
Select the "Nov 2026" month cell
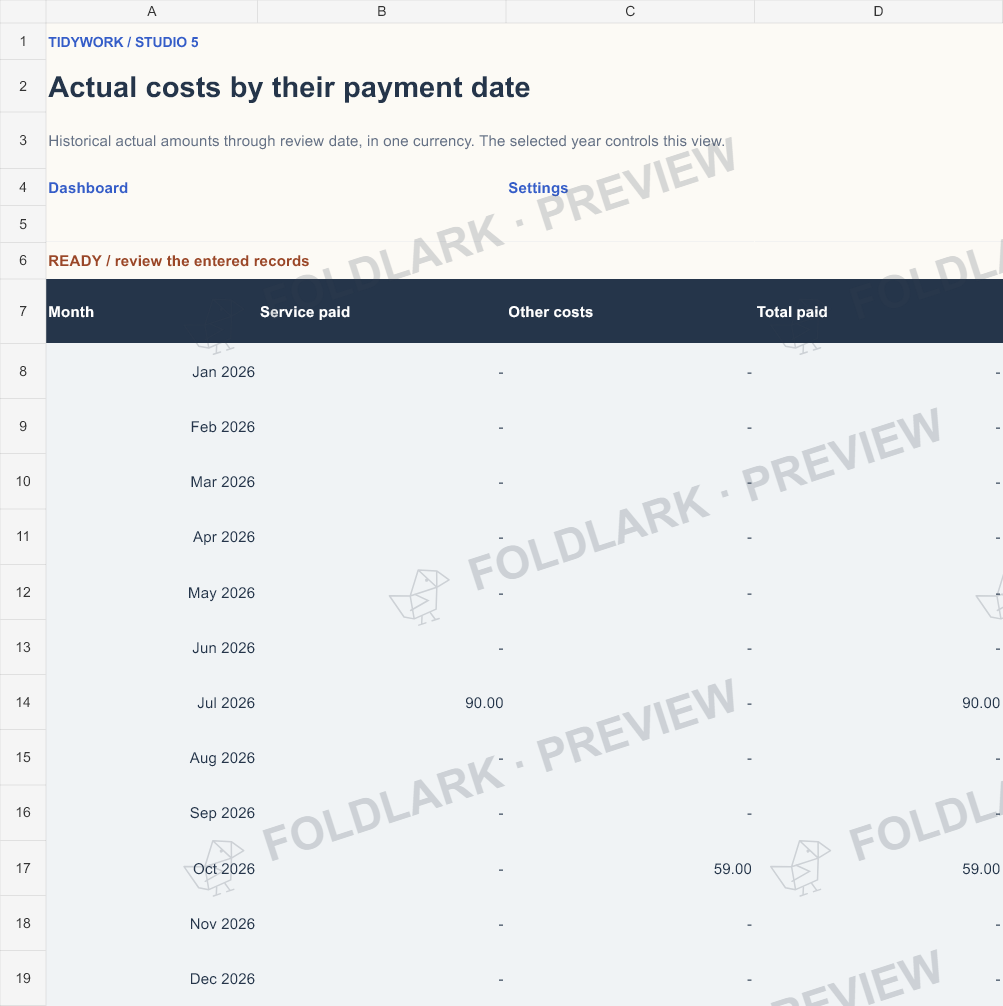tap(151, 924)
